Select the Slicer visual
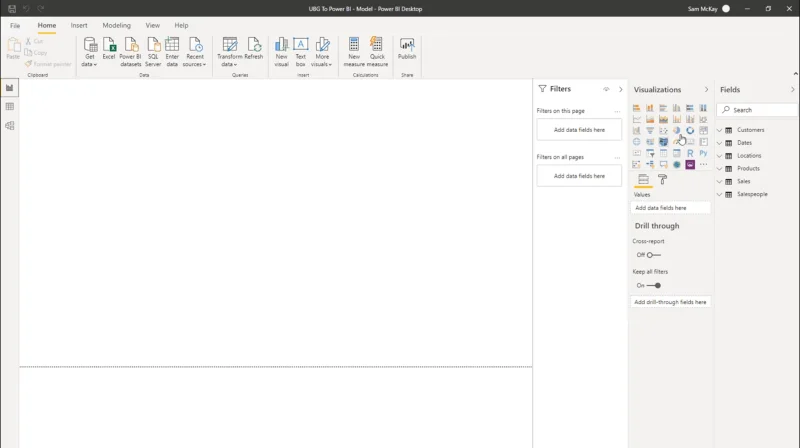Screen dimensions: 800x448 click(x=650, y=153)
